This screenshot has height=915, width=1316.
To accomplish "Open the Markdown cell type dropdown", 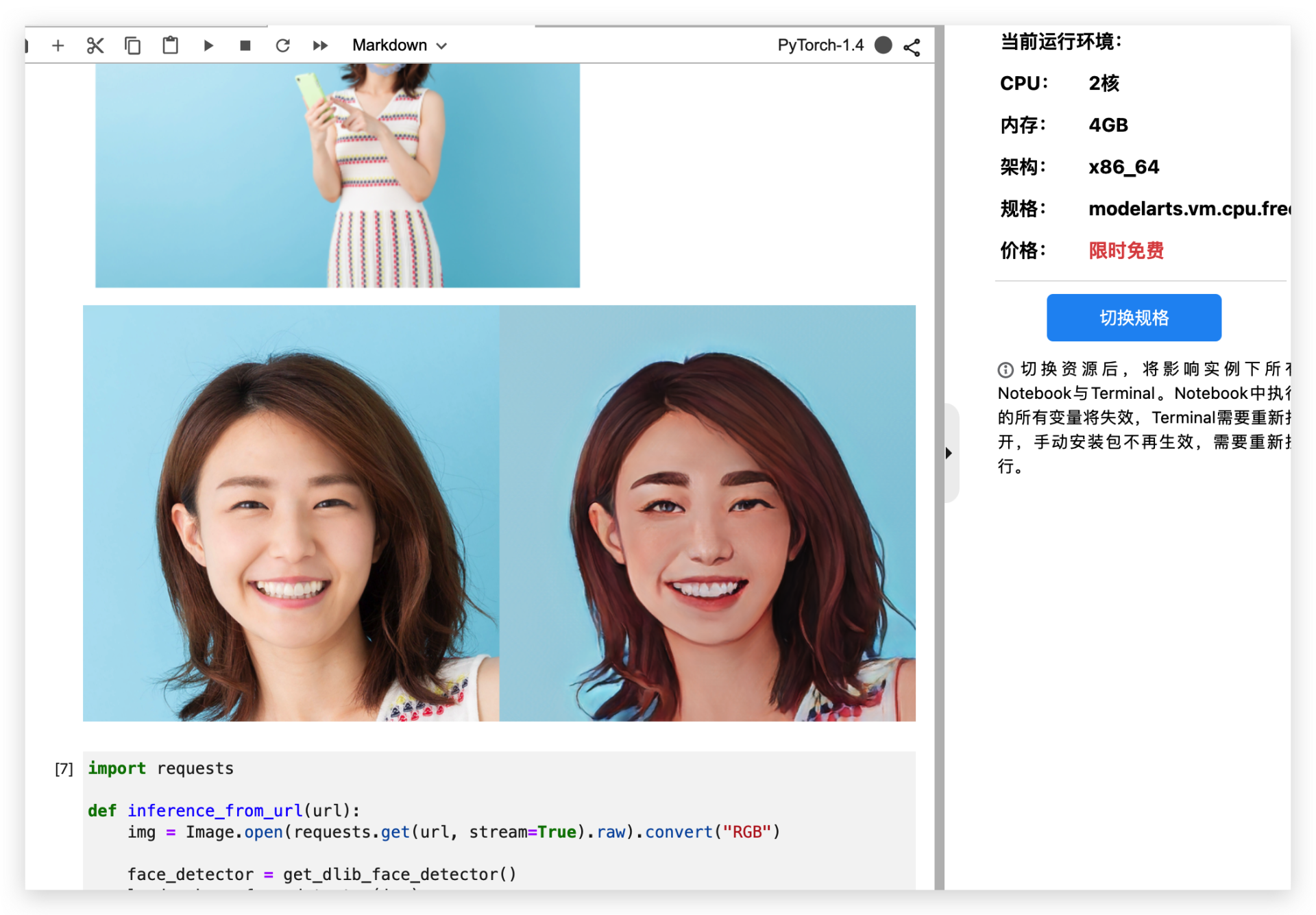I will (400, 46).
